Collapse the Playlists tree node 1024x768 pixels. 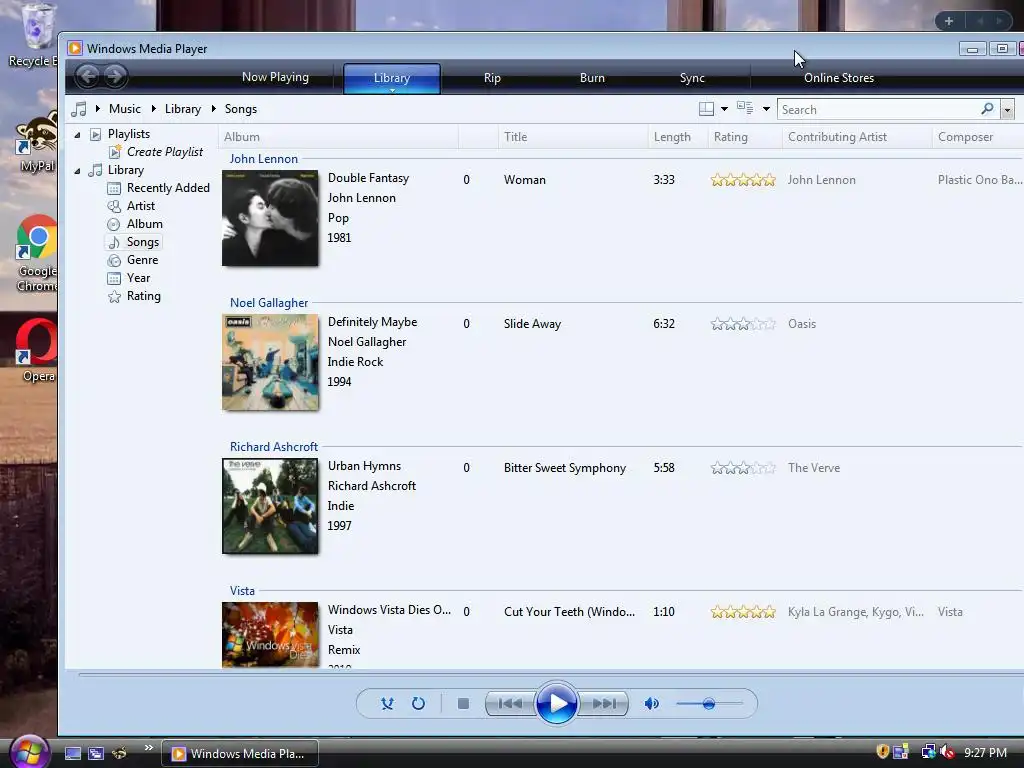77,135
